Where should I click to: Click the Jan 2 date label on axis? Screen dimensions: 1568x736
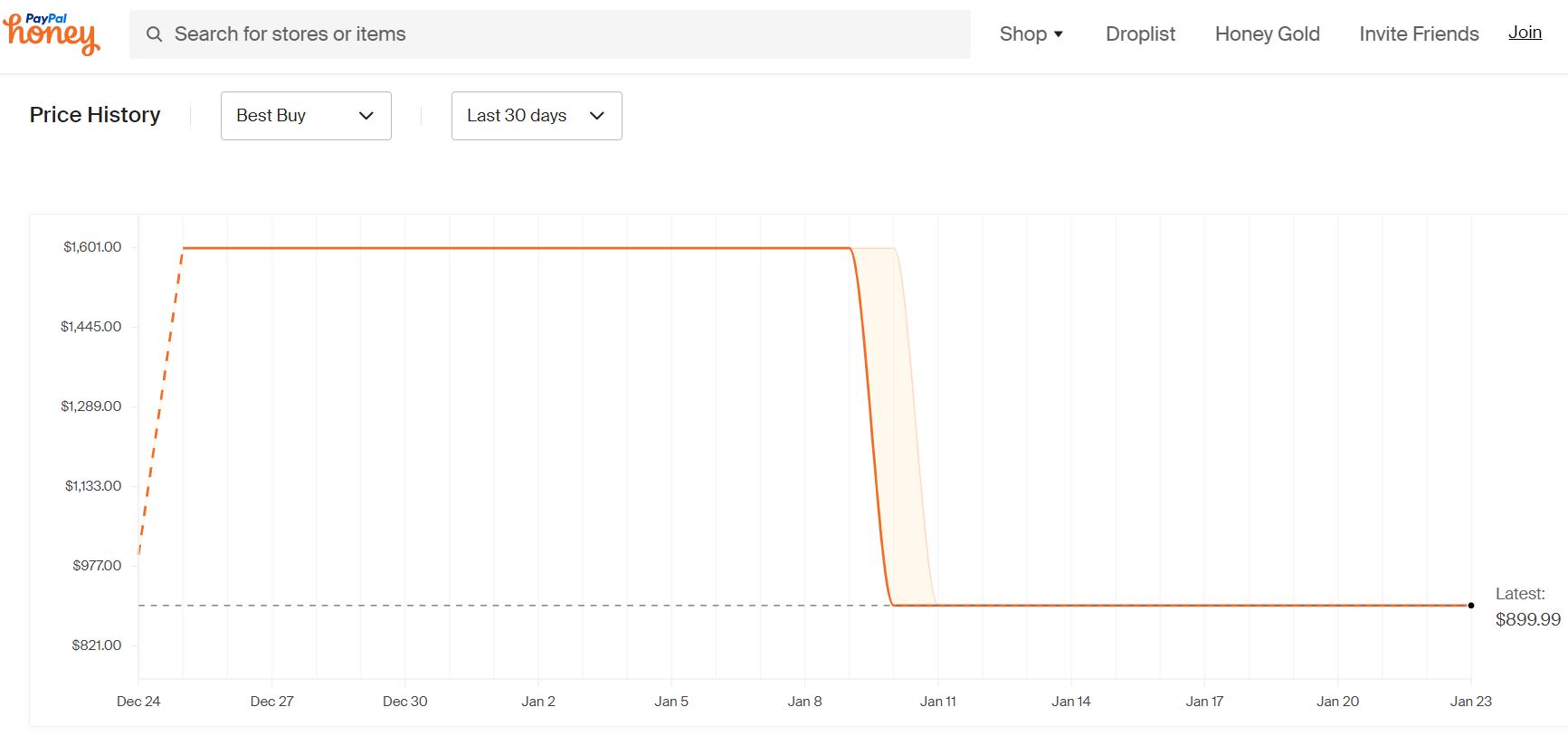[538, 702]
